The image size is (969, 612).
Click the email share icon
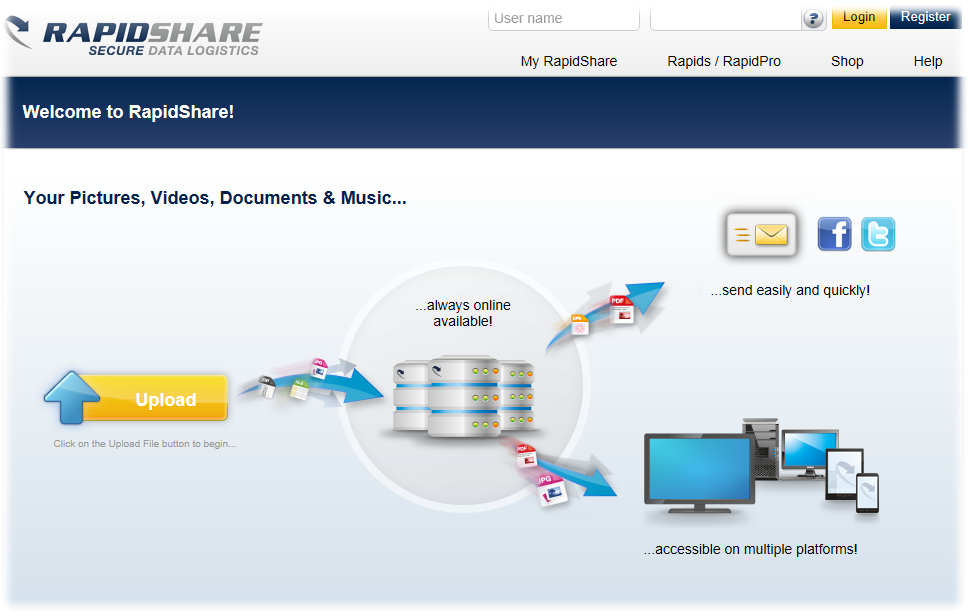[761, 234]
